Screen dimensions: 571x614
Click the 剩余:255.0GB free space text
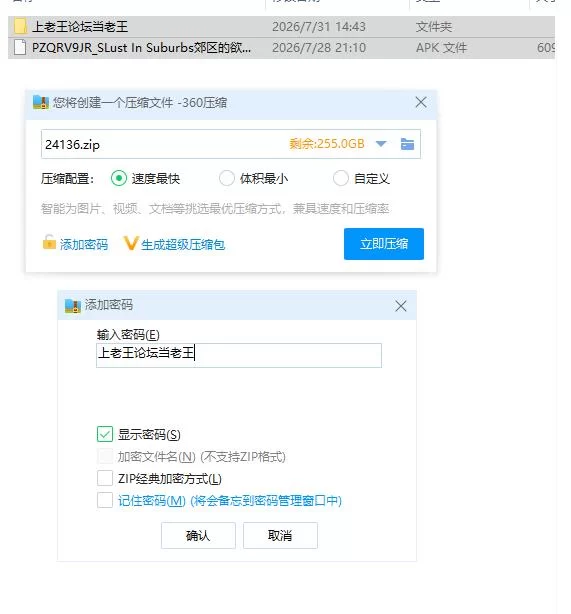coord(327,144)
